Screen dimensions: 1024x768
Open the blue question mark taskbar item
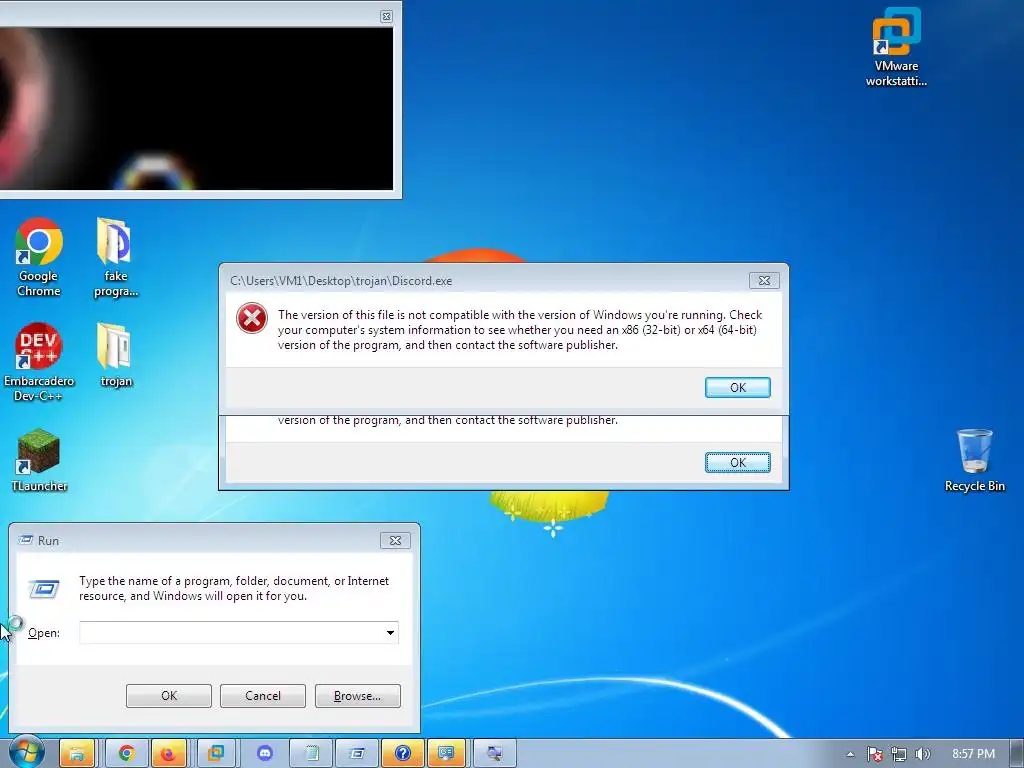[x=402, y=754]
